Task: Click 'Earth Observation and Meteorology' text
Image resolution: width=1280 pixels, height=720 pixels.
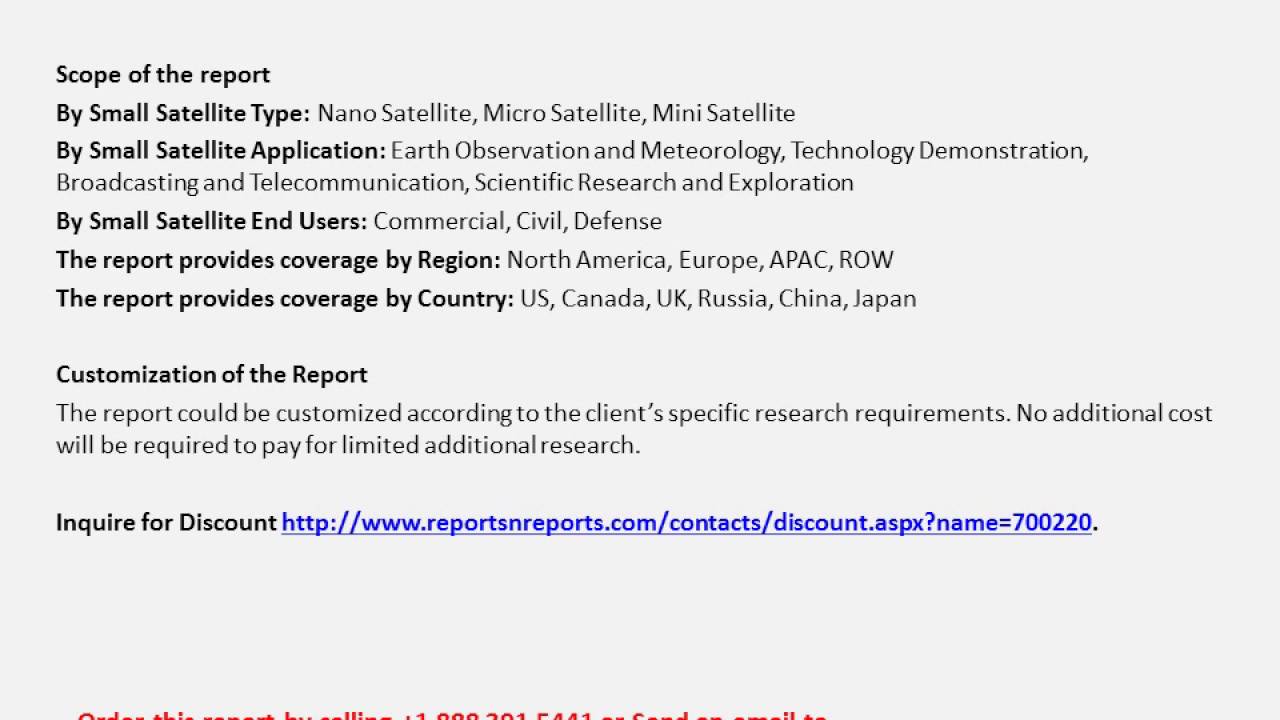Action: [x=586, y=151]
